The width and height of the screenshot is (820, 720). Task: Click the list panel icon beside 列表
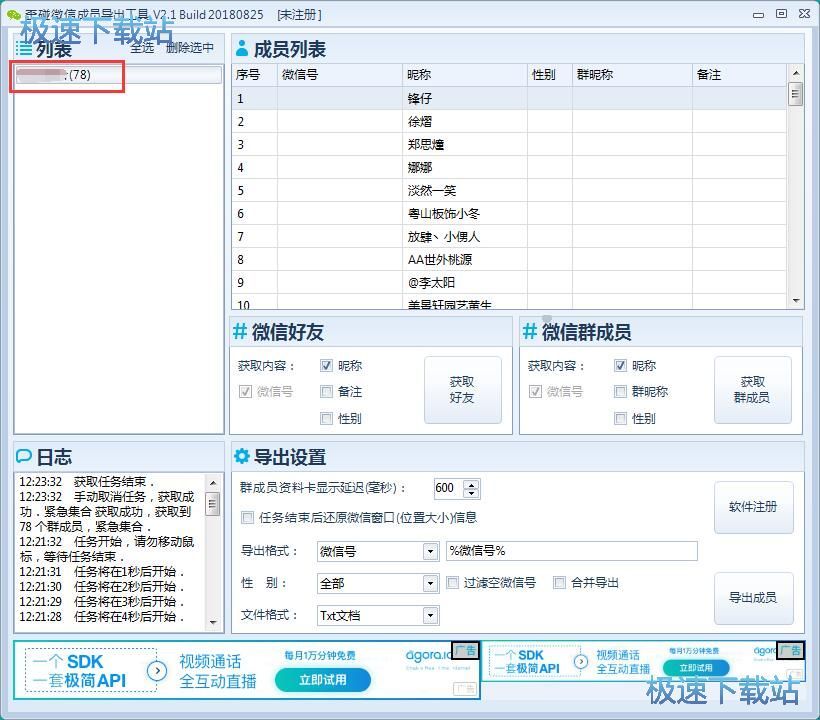click(24, 49)
